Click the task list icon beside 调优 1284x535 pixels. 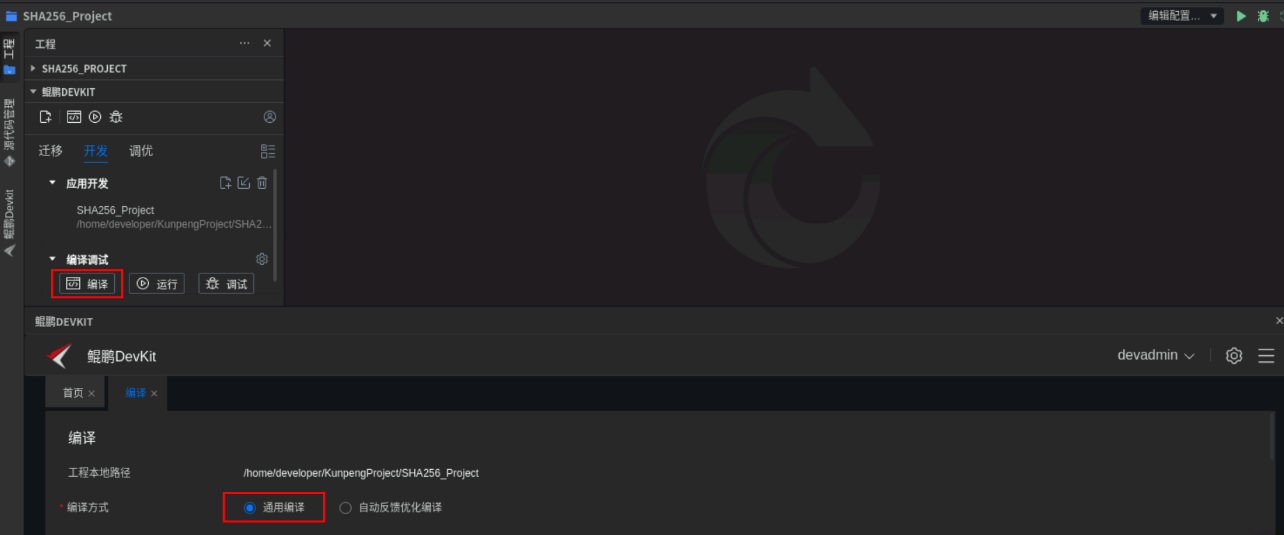tap(268, 151)
